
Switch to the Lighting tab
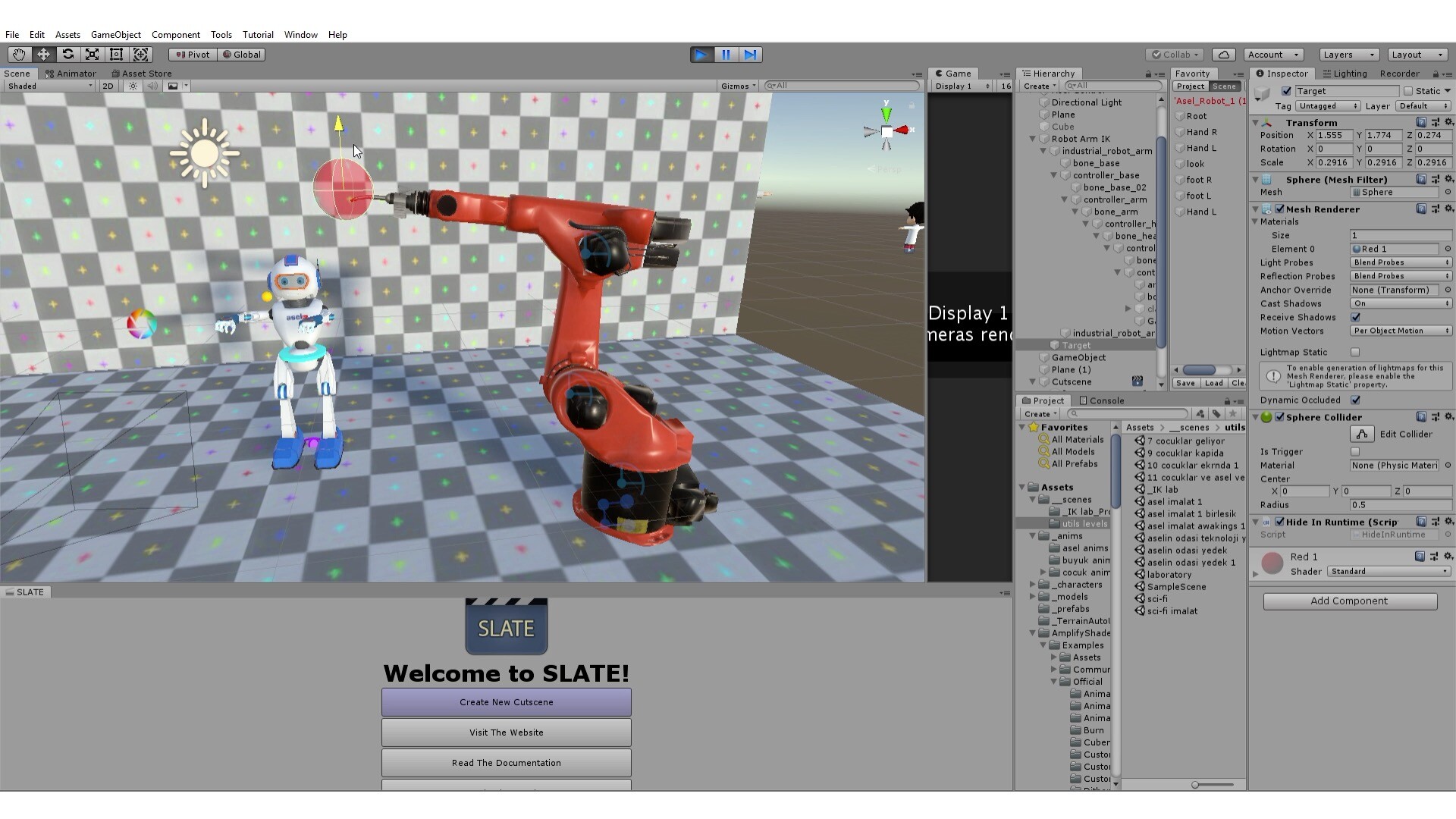(1345, 74)
